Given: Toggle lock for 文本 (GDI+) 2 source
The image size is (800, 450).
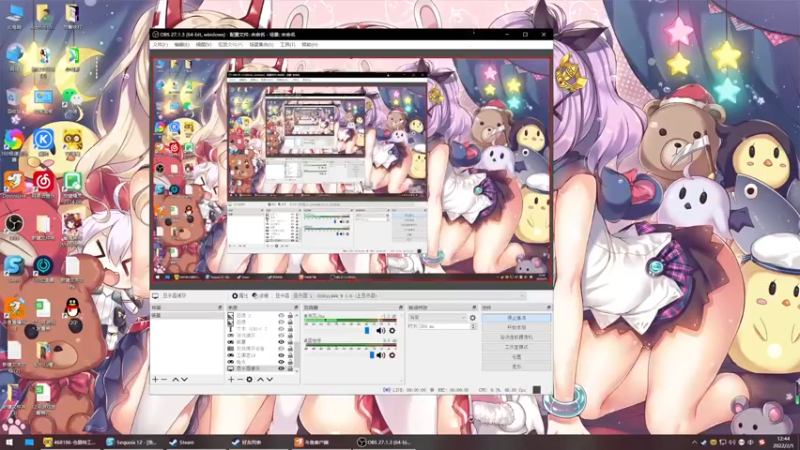Looking at the screenshot, I should (290, 329).
